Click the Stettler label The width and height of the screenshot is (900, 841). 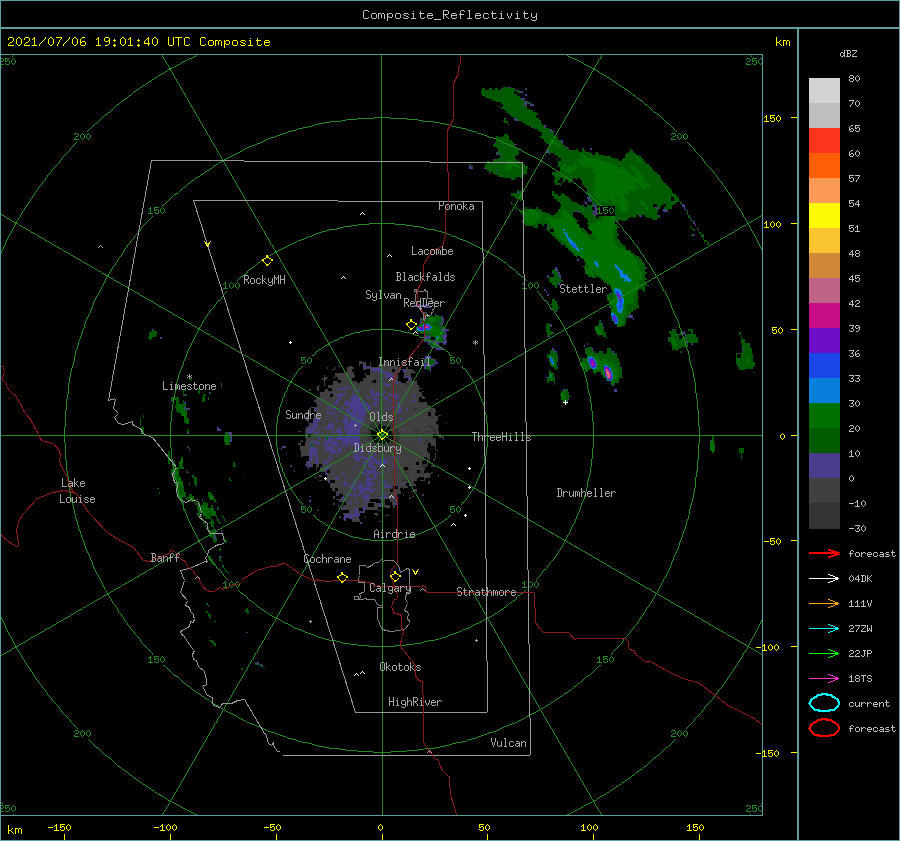(x=583, y=289)
